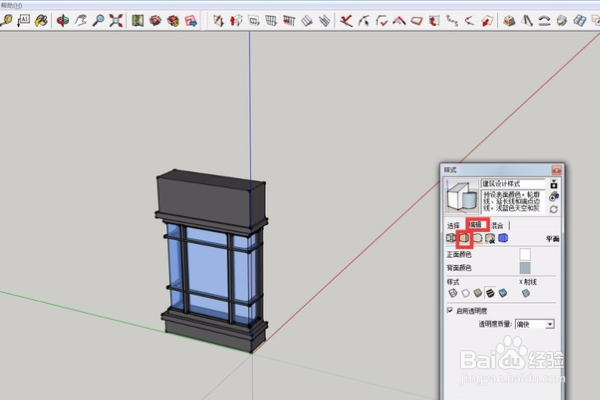Select monochrome face style
The width and height of the screenshot is (600, 400).
(x=503, y=293)
